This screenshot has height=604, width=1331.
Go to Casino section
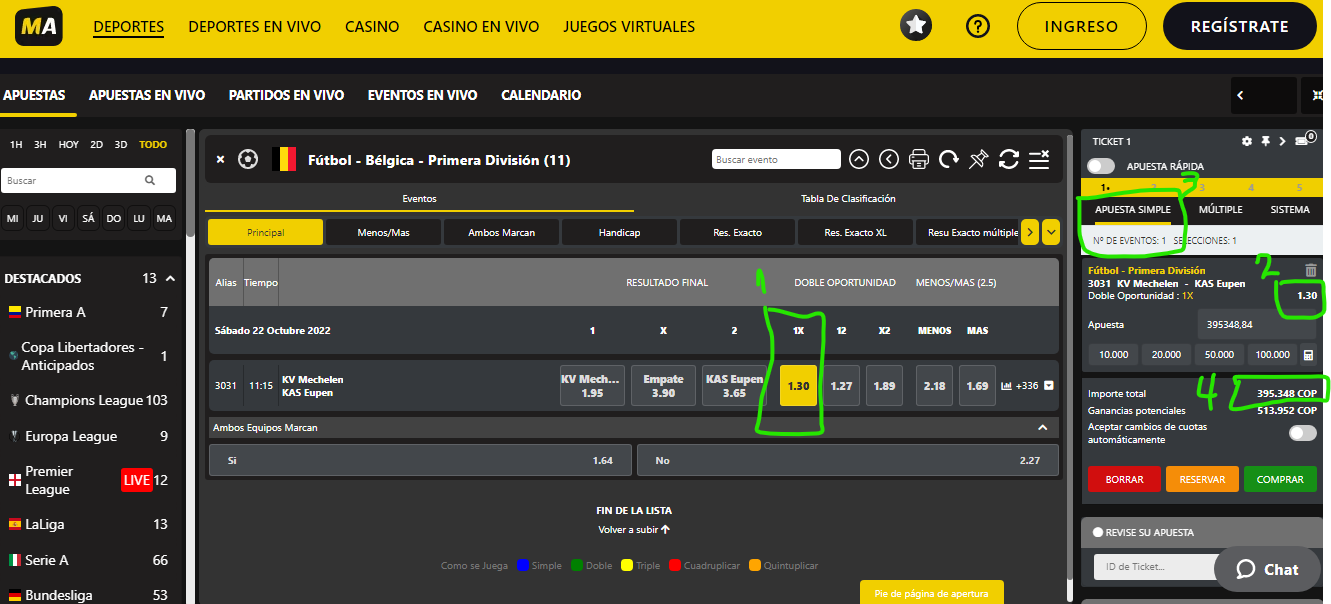coord(372,27)
